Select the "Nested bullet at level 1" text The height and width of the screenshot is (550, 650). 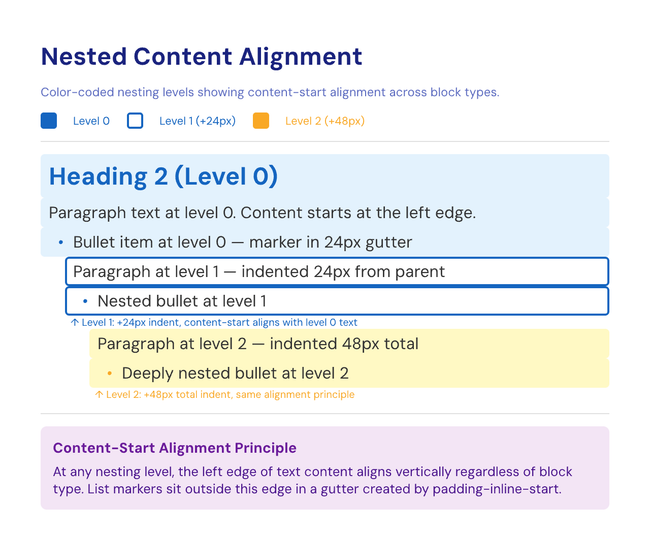coord(182,301)
